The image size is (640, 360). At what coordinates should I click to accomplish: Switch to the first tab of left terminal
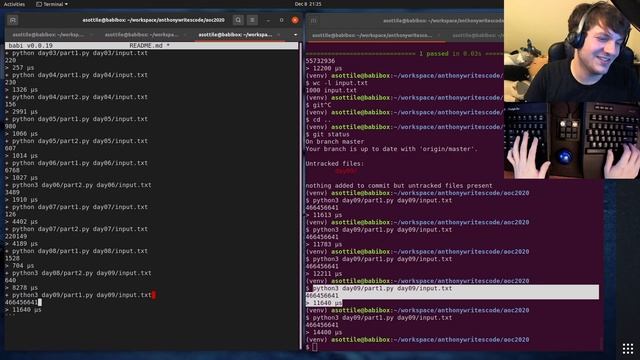point(49,35)
